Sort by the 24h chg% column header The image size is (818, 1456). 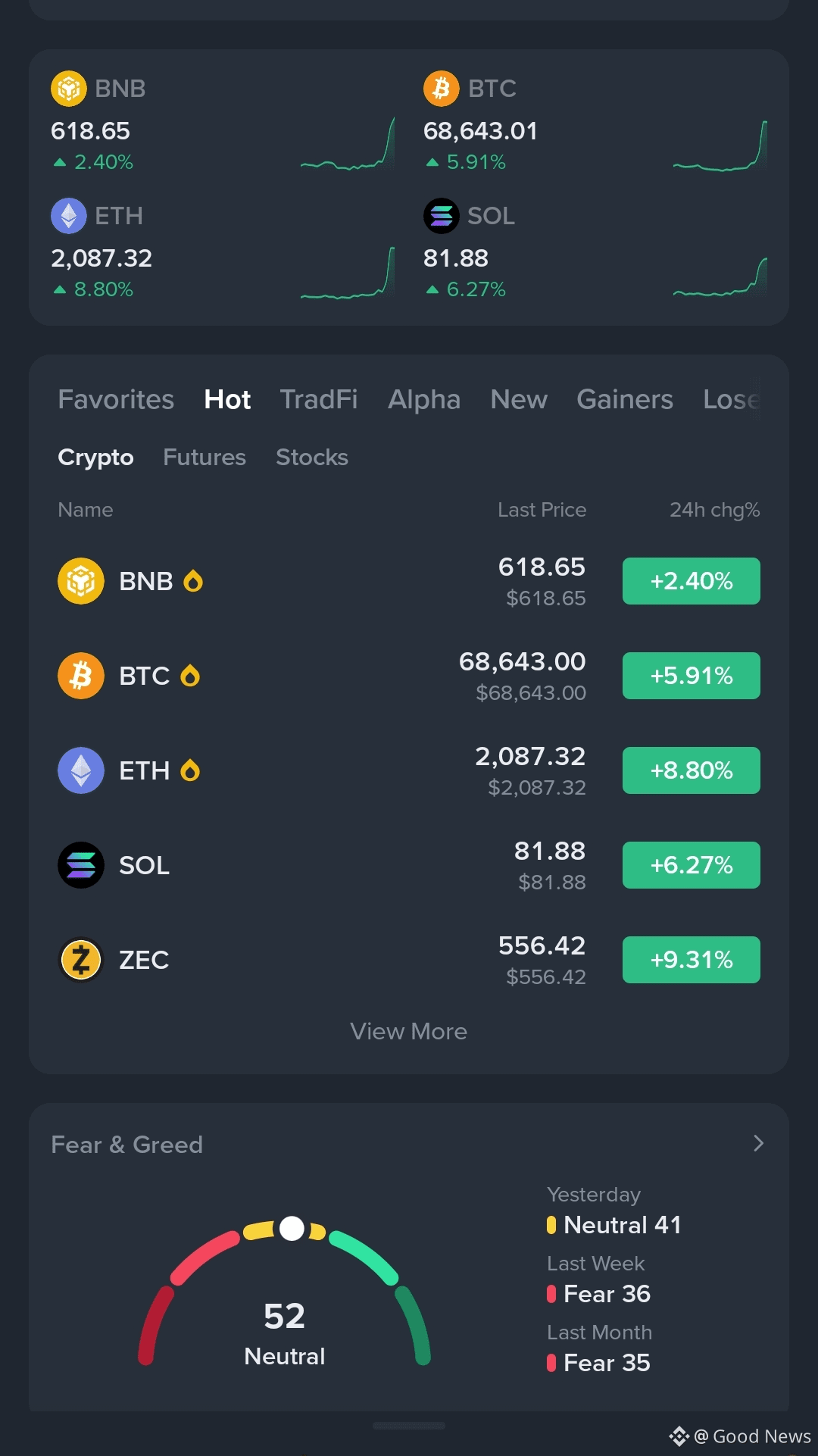click(x=714, y=510)
